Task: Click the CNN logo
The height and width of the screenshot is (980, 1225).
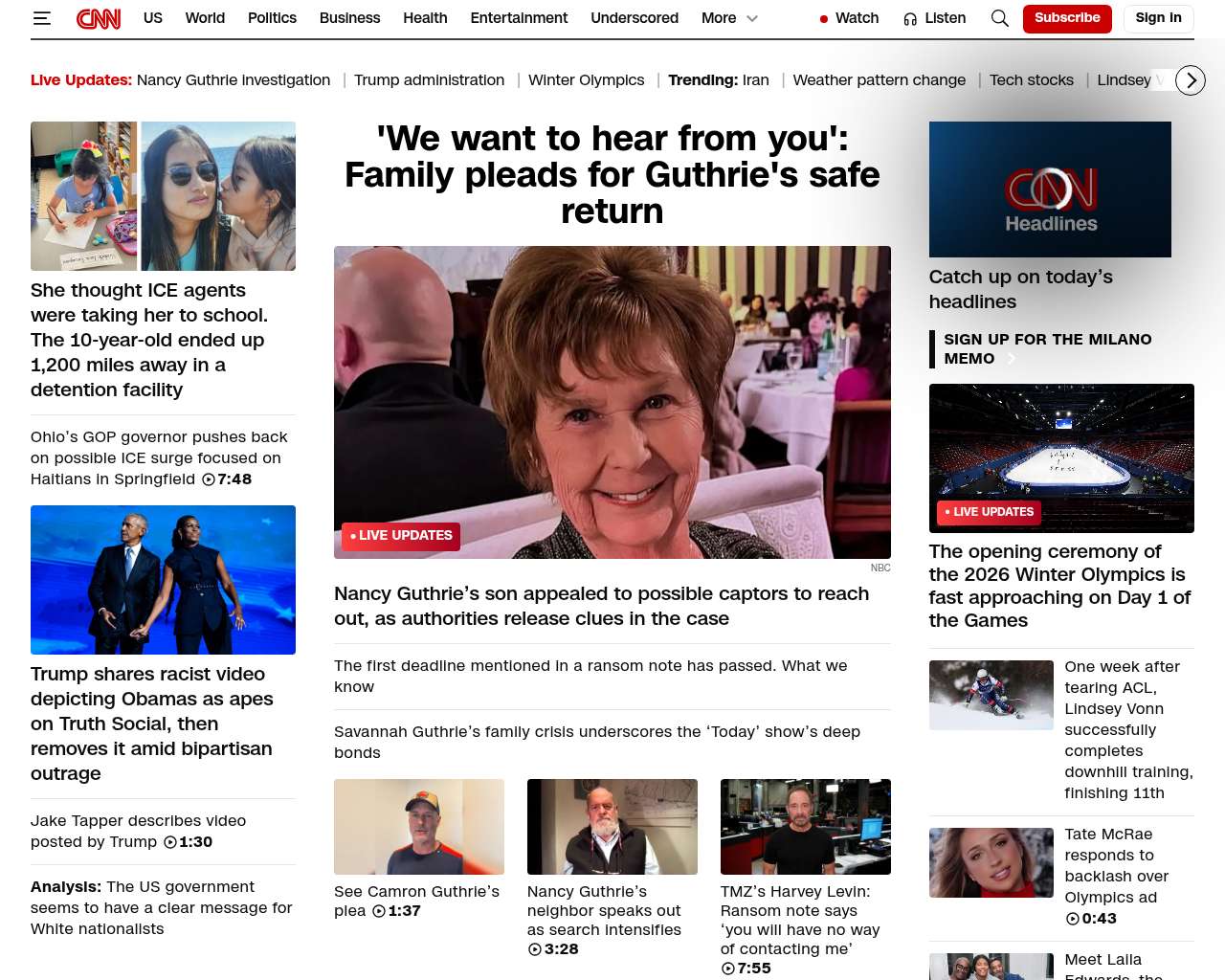Action: tap(99, 18)
